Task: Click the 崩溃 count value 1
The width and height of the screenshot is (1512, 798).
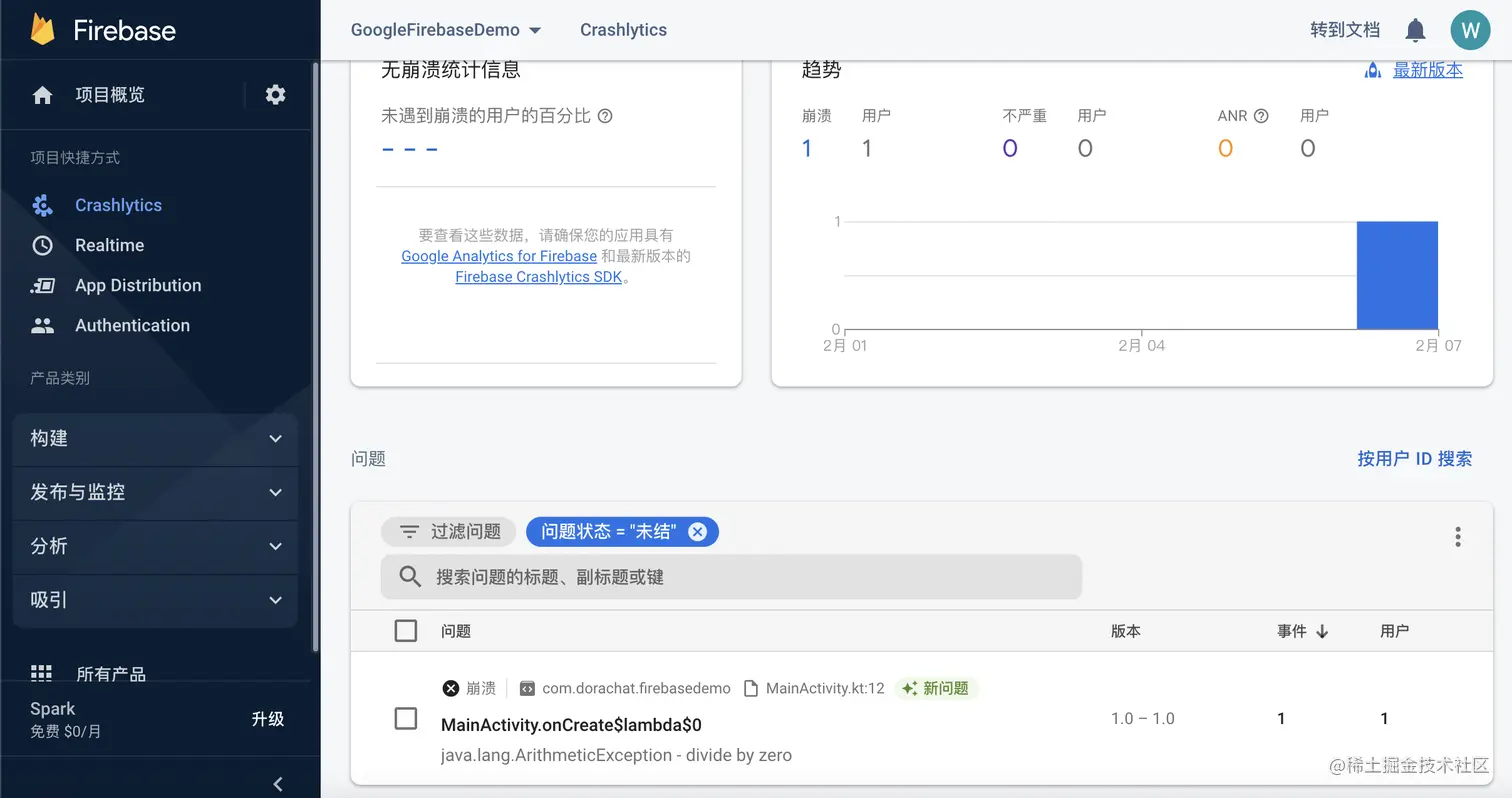Action: (x=807, y=149)
